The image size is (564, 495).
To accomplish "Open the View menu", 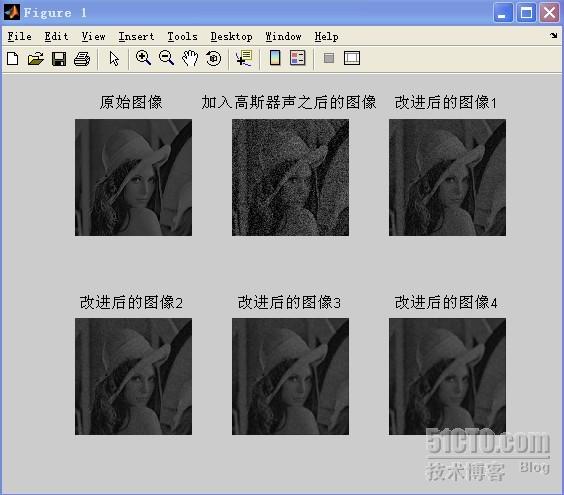I will (x=93, y=36).
